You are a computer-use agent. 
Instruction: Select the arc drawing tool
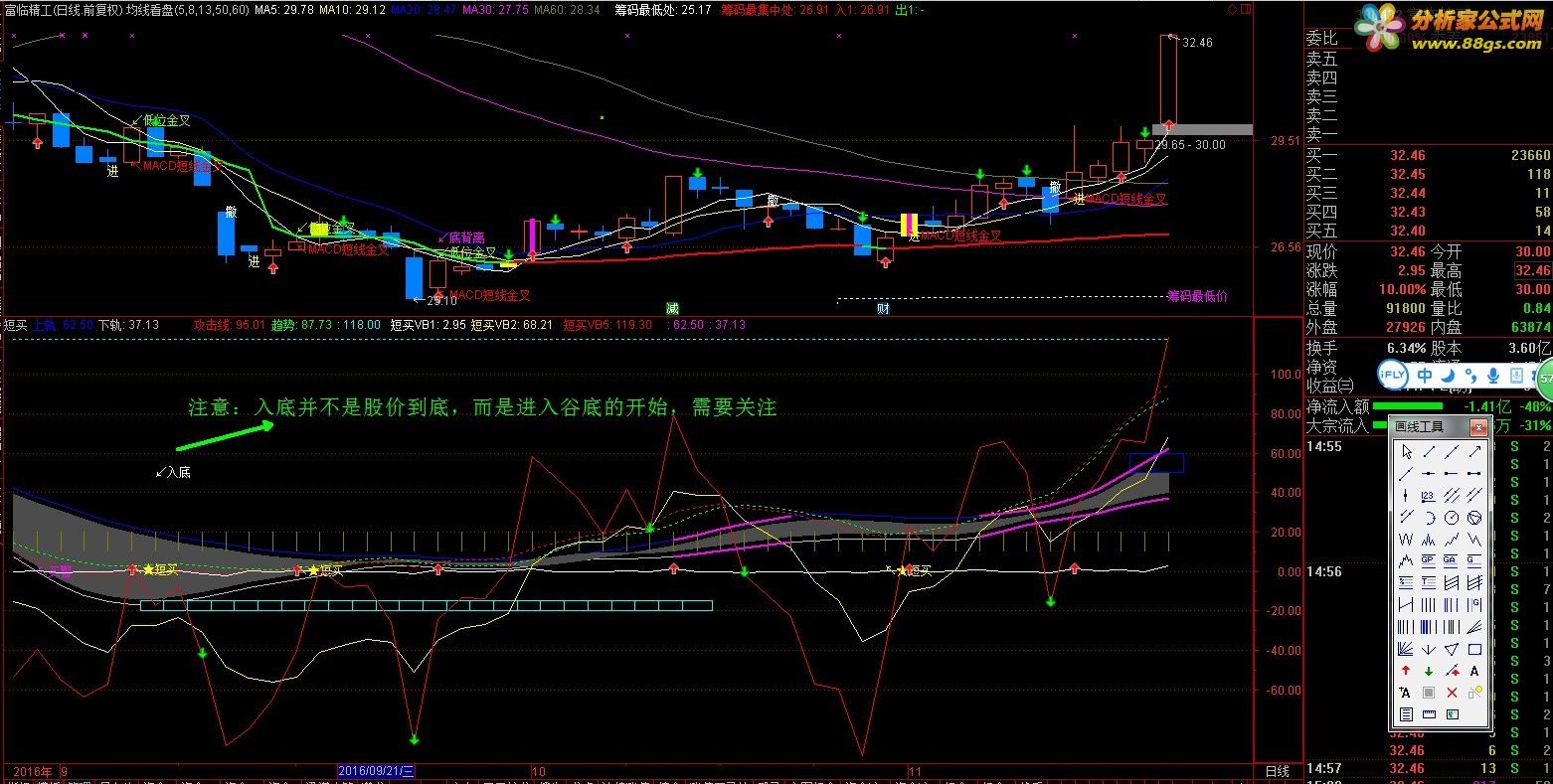pyautogui.click(x=1429, y=518)
